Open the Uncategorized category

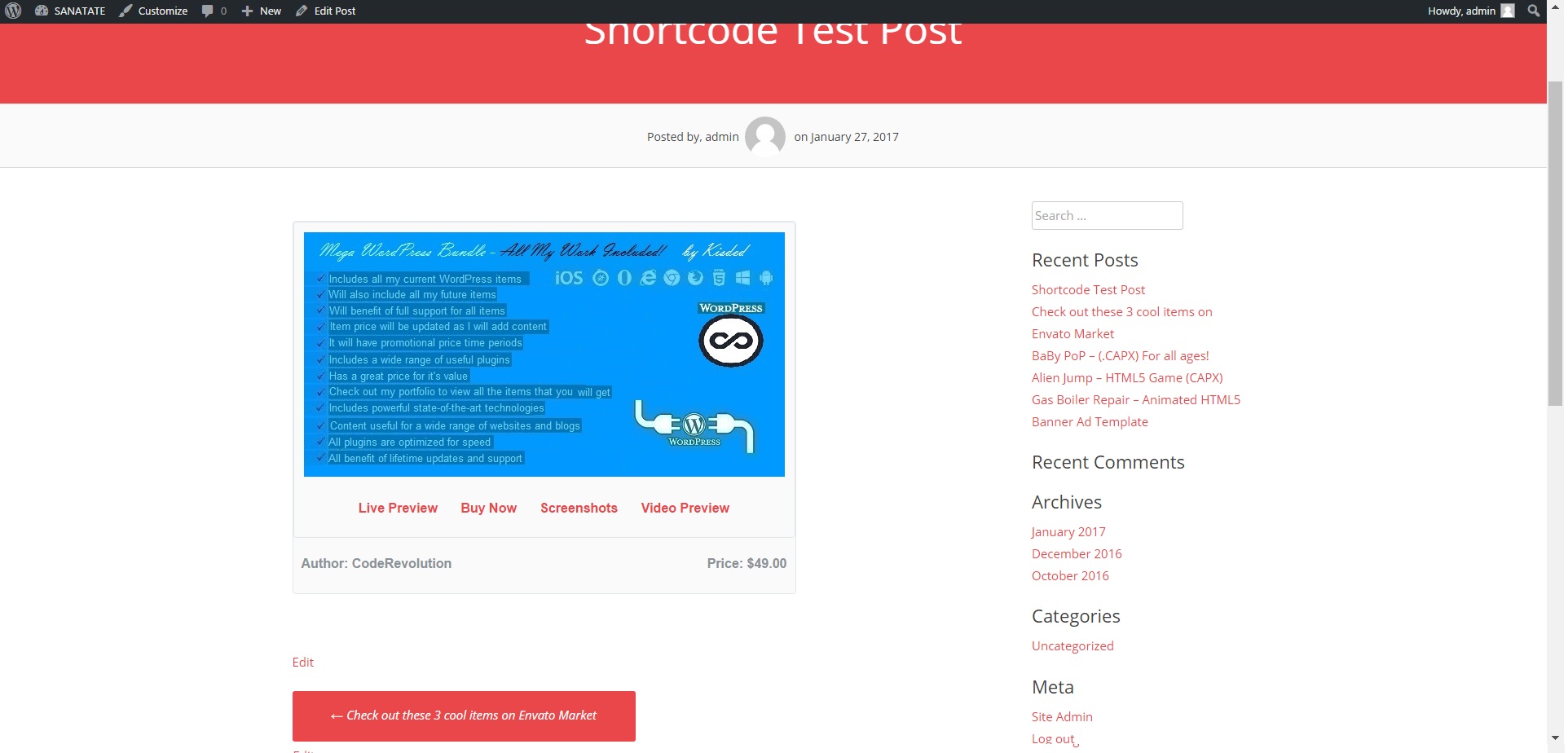point(1072,645)
